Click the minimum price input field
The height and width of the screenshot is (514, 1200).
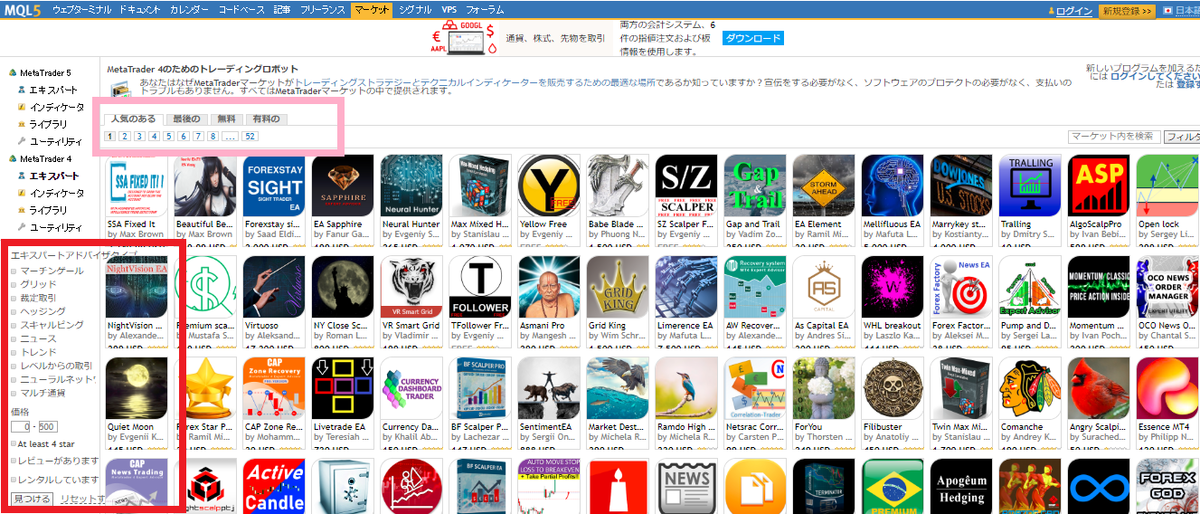pyautogui.click(x=20, y=426)
